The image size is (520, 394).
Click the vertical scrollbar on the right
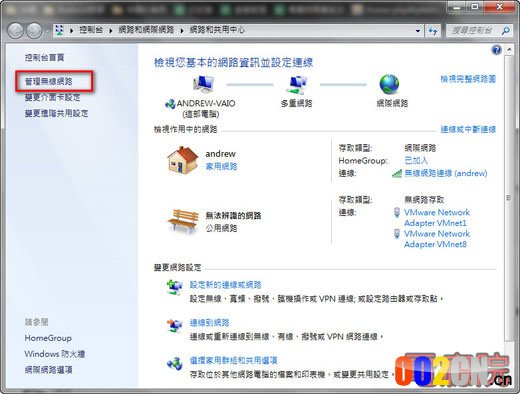tap(509, 197)
